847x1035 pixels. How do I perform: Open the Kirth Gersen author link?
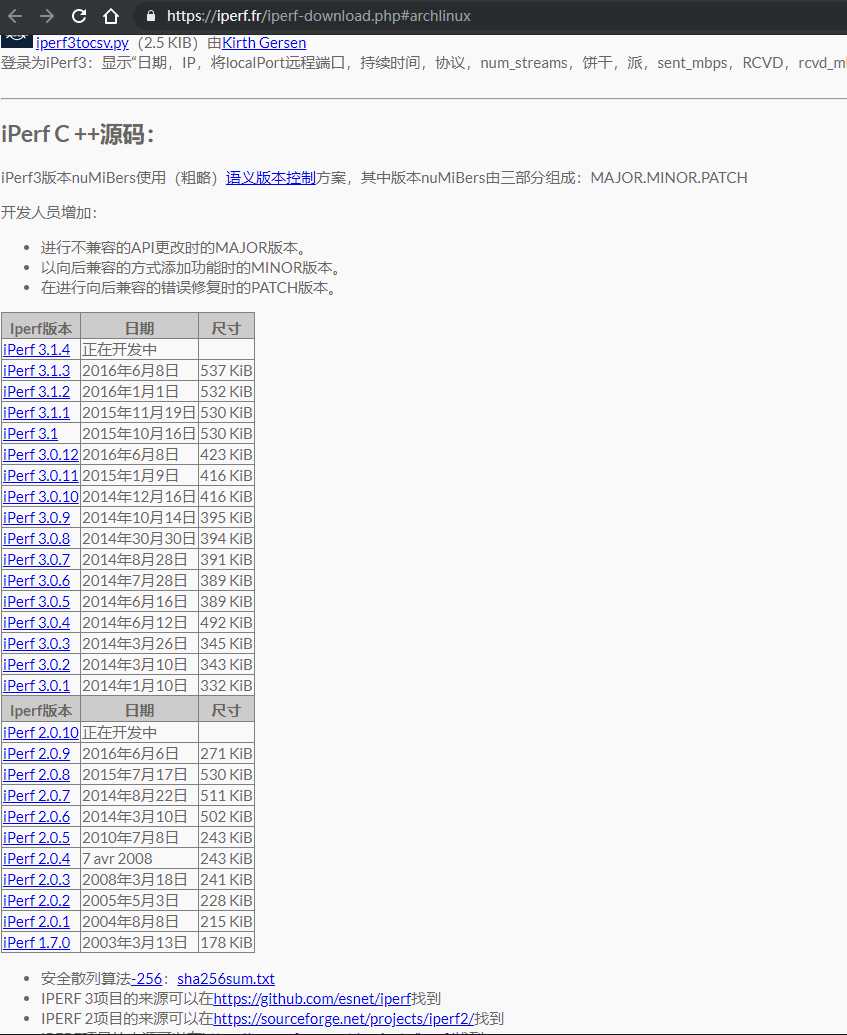264,43
